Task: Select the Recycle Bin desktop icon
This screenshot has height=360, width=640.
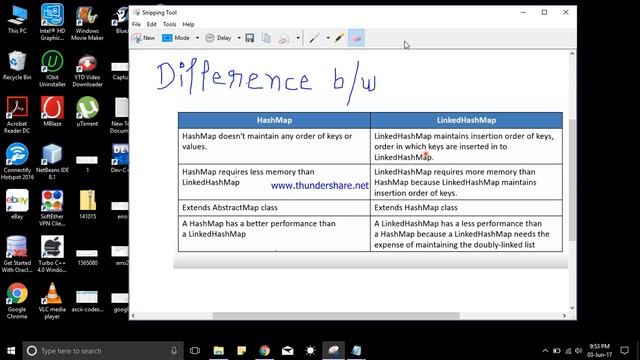Action: 17,66
